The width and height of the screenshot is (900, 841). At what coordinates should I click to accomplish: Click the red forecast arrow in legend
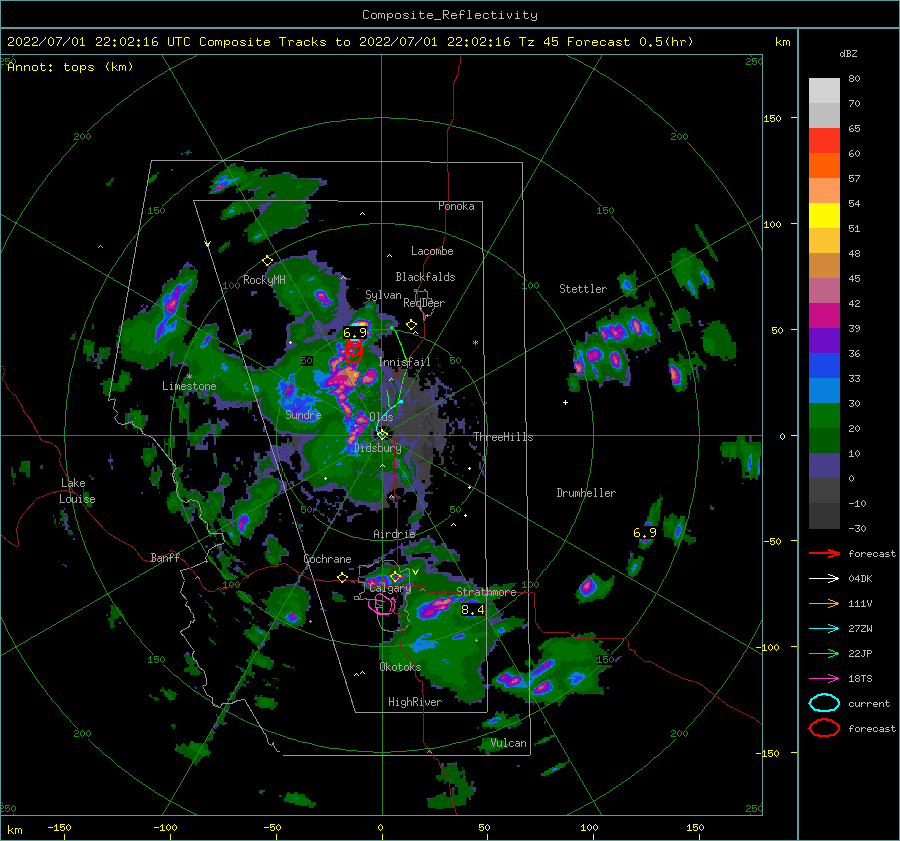(x=824, y=553)
